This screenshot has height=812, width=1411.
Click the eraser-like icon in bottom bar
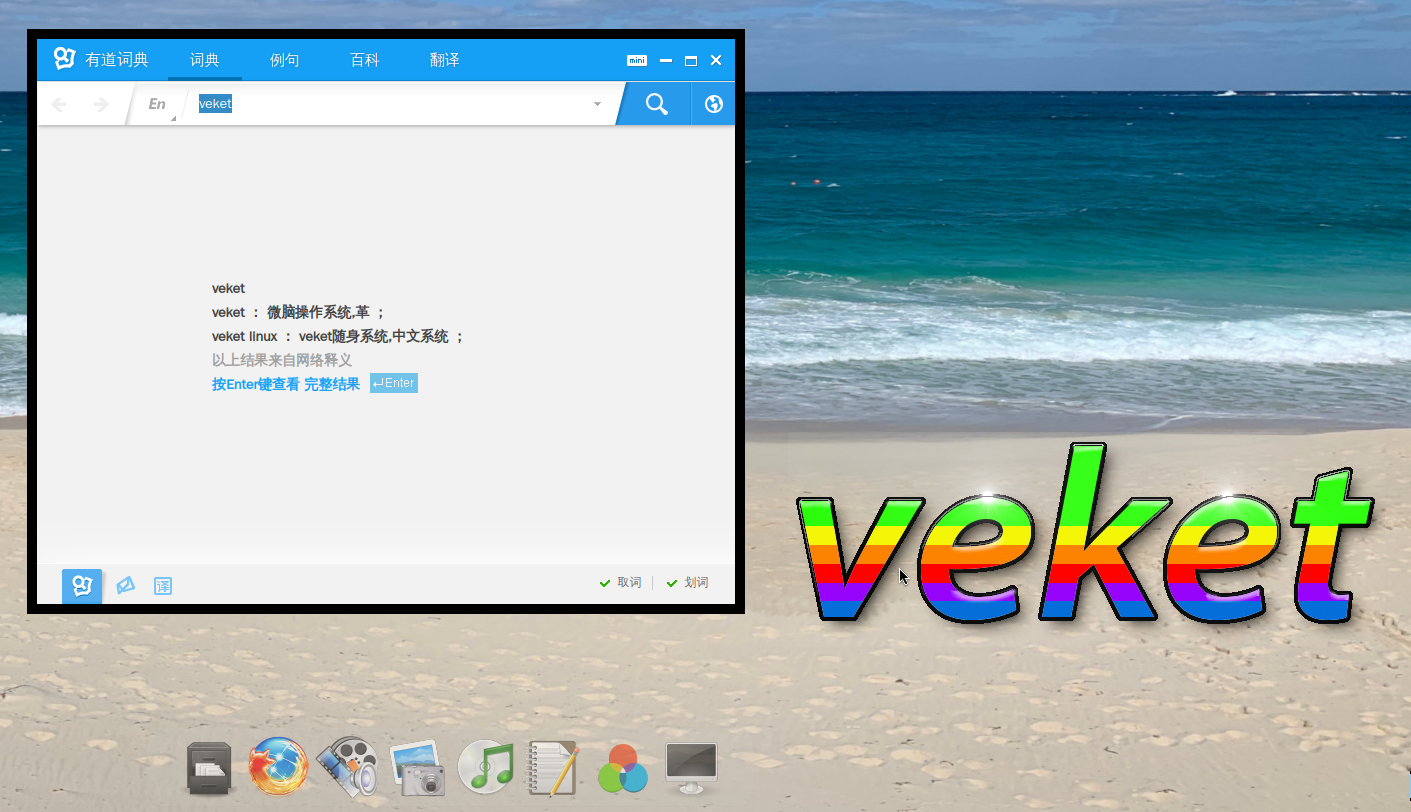(x=125, y=585)
